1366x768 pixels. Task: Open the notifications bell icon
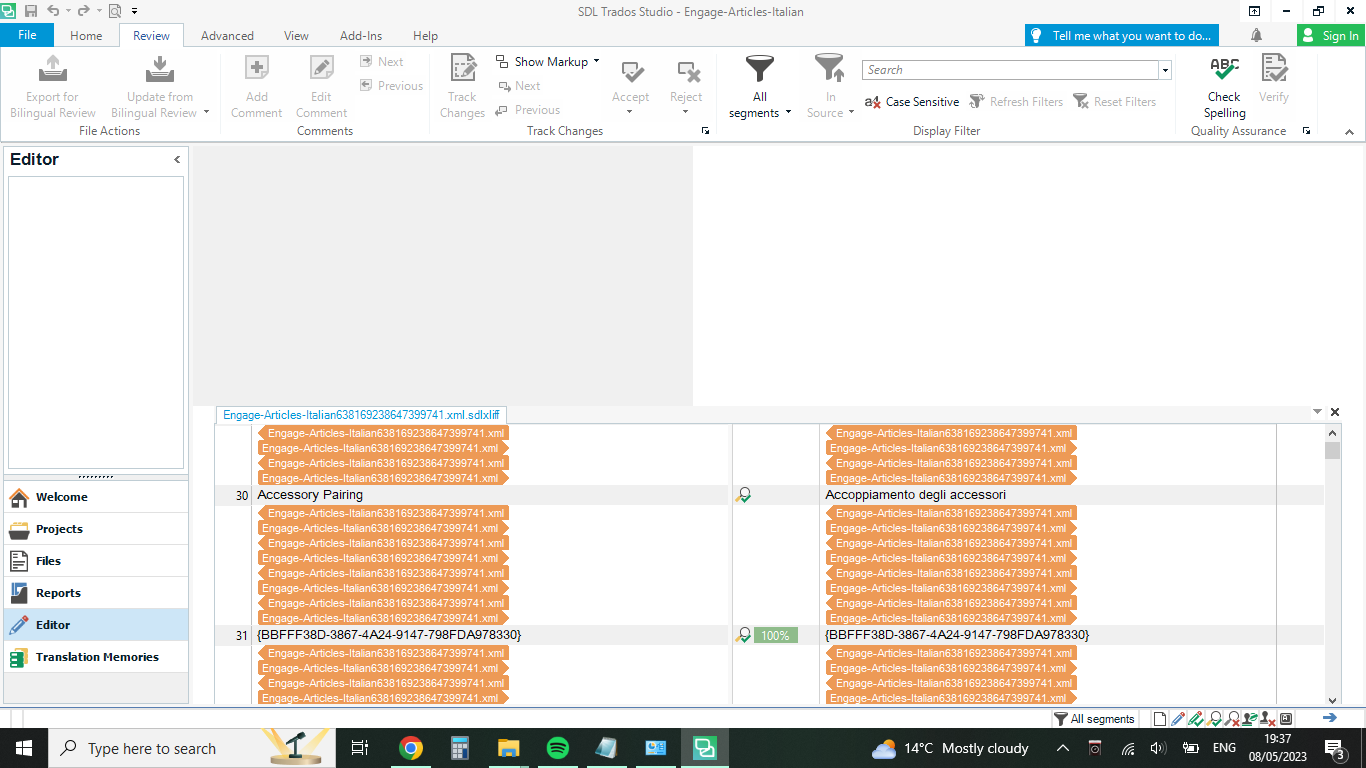click(1255, 35)
